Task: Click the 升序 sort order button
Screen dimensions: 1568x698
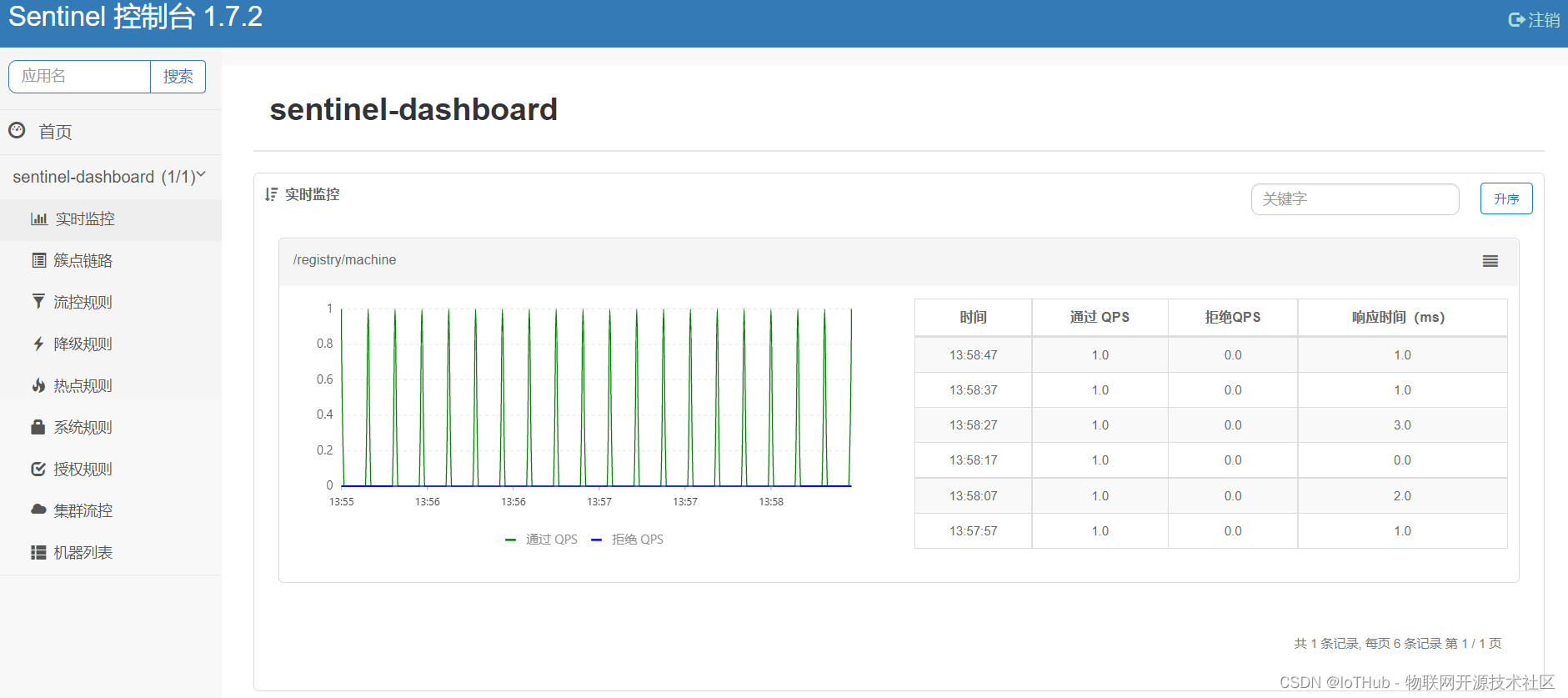Action: click(x=1506, y=198)
